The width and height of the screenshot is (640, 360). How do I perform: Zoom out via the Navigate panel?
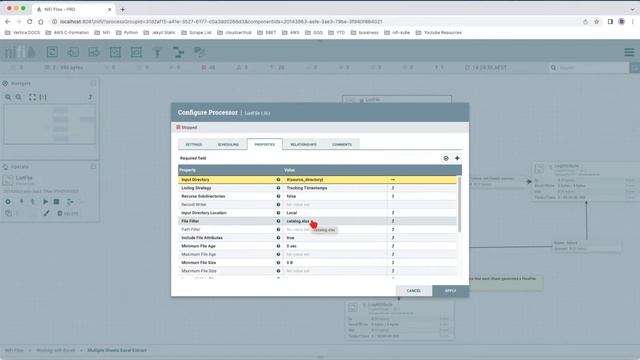(19, 97)
